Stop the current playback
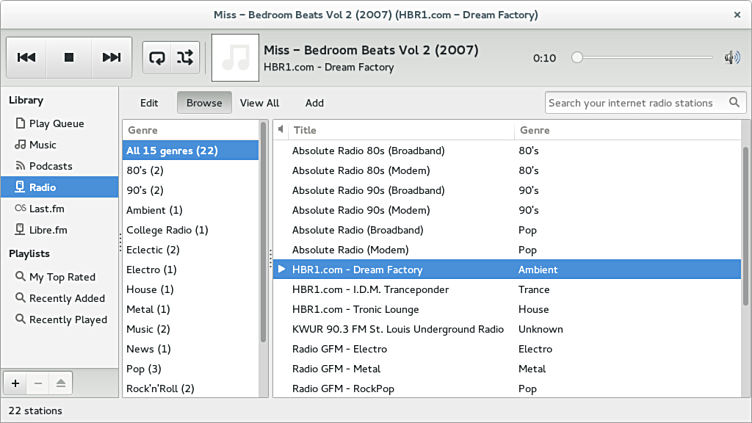This screenshot has width=752, height=423. point(69,58)
